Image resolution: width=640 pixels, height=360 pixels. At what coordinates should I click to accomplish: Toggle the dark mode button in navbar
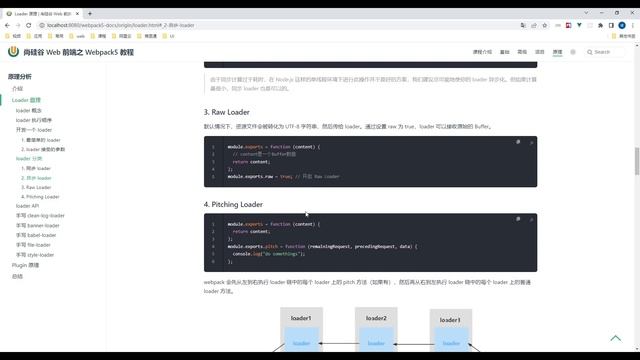click(x=573, y=52)
